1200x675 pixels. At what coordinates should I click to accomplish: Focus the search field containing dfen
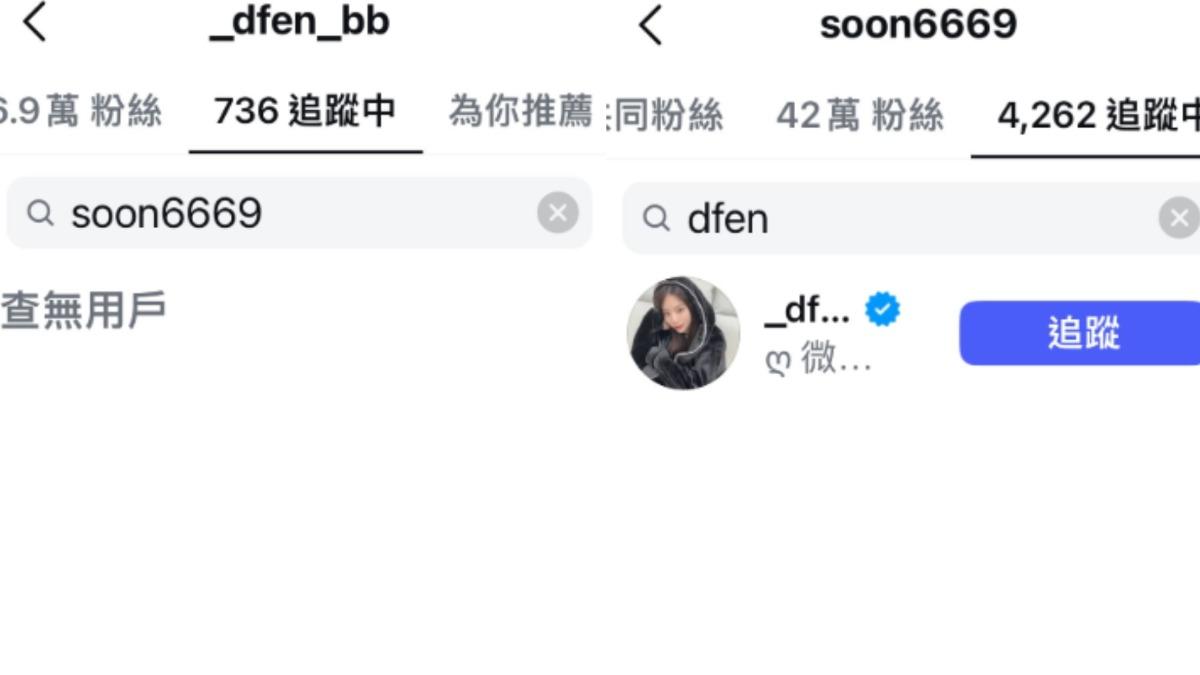tap(911, 217)
